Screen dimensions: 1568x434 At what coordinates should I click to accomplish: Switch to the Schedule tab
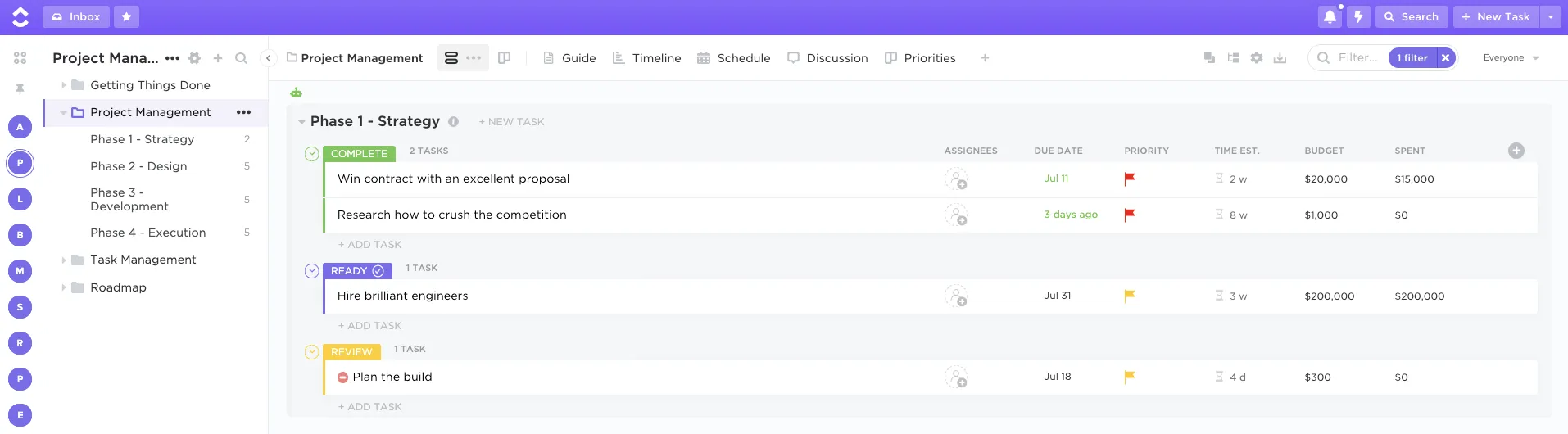(x=733, y=58)
